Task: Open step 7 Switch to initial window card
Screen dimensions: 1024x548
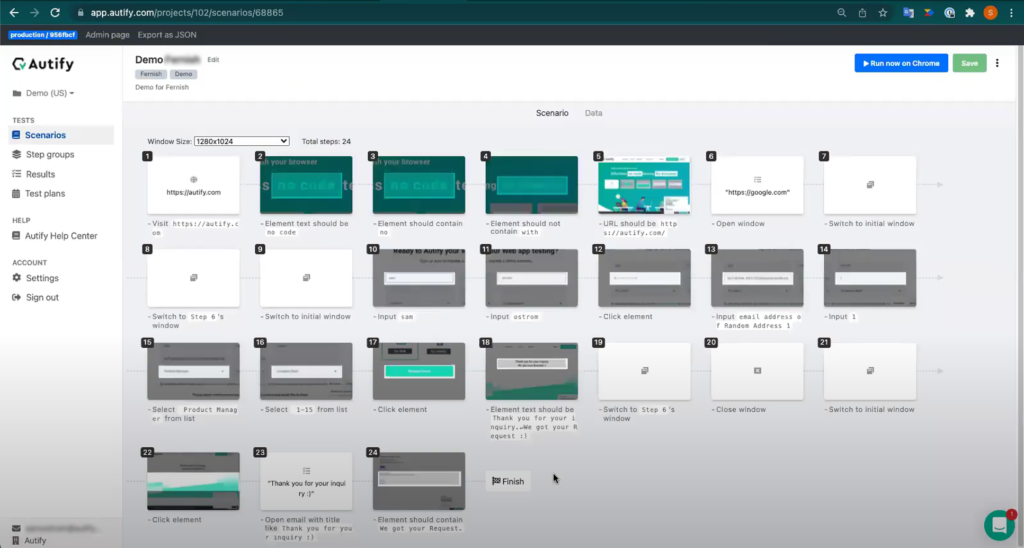Action: pyautogui.click(x=870, y=185)
